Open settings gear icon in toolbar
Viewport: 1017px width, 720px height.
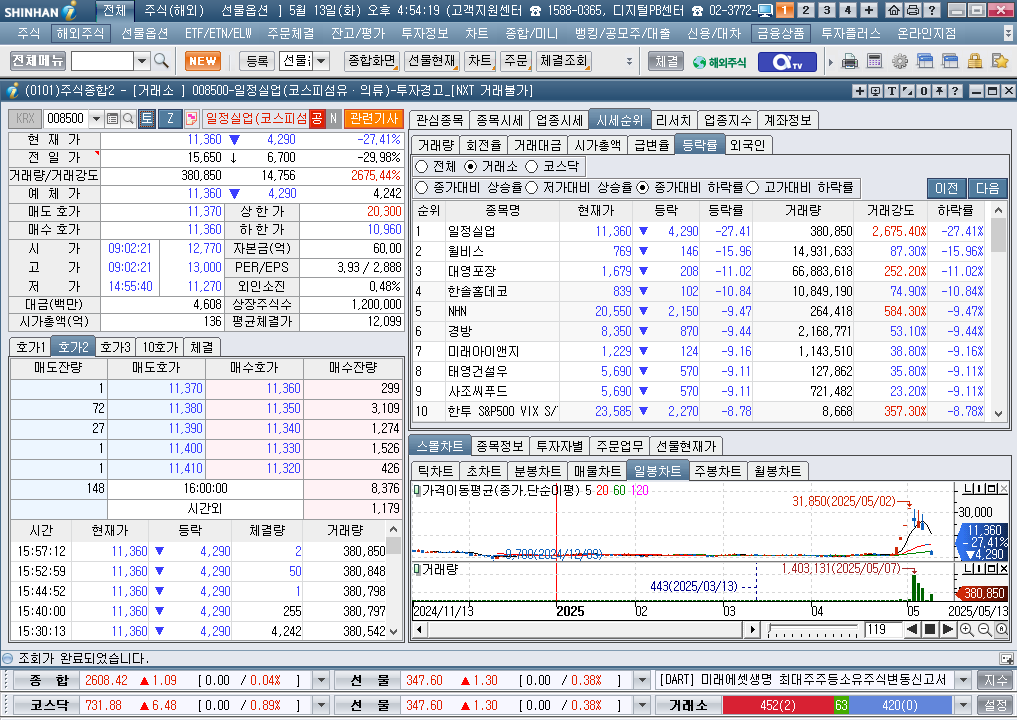pos(900,62)
